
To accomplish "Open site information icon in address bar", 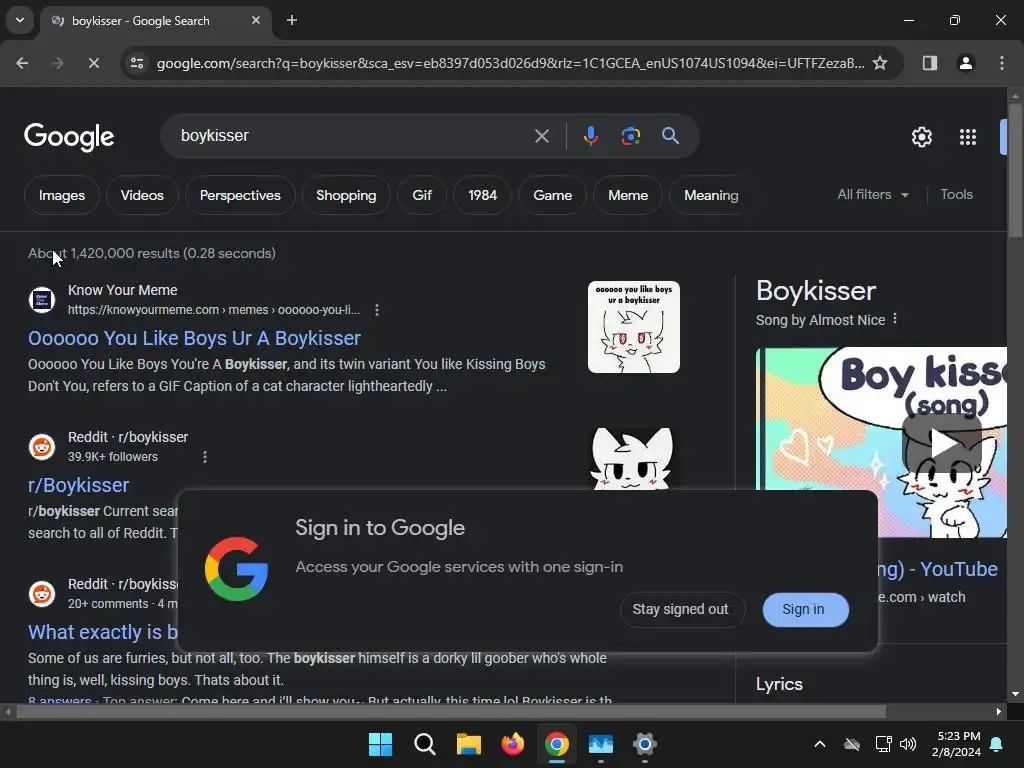I will click(137, 63).
